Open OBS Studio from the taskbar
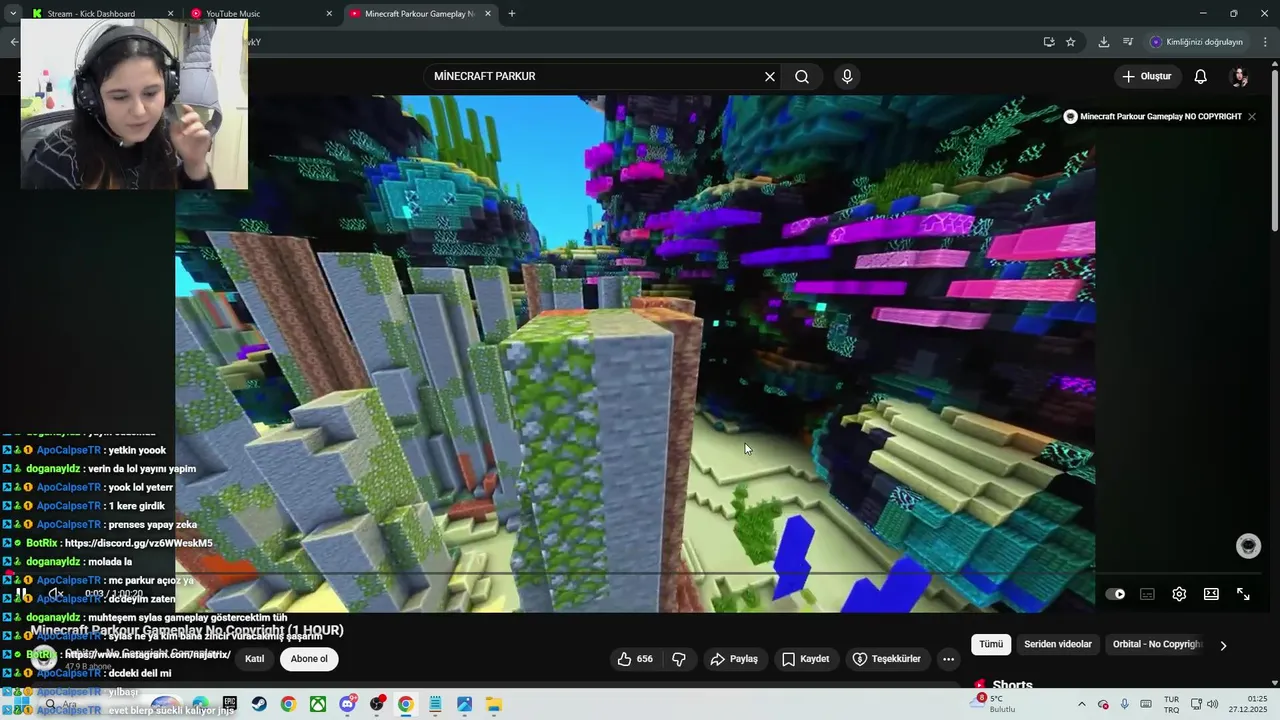Image resolution: width=1280 pixels, height=720 pixels. click(x=377, y=704)
